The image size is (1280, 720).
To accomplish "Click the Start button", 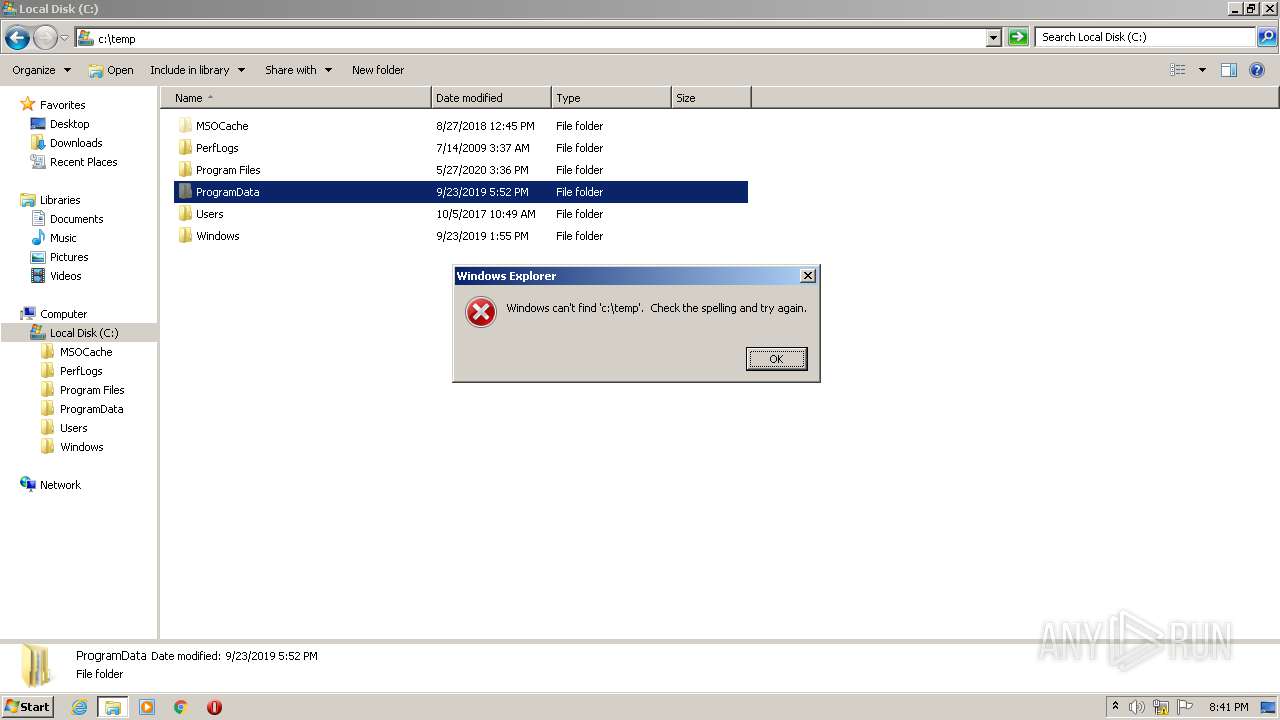I will coord(27,707).
